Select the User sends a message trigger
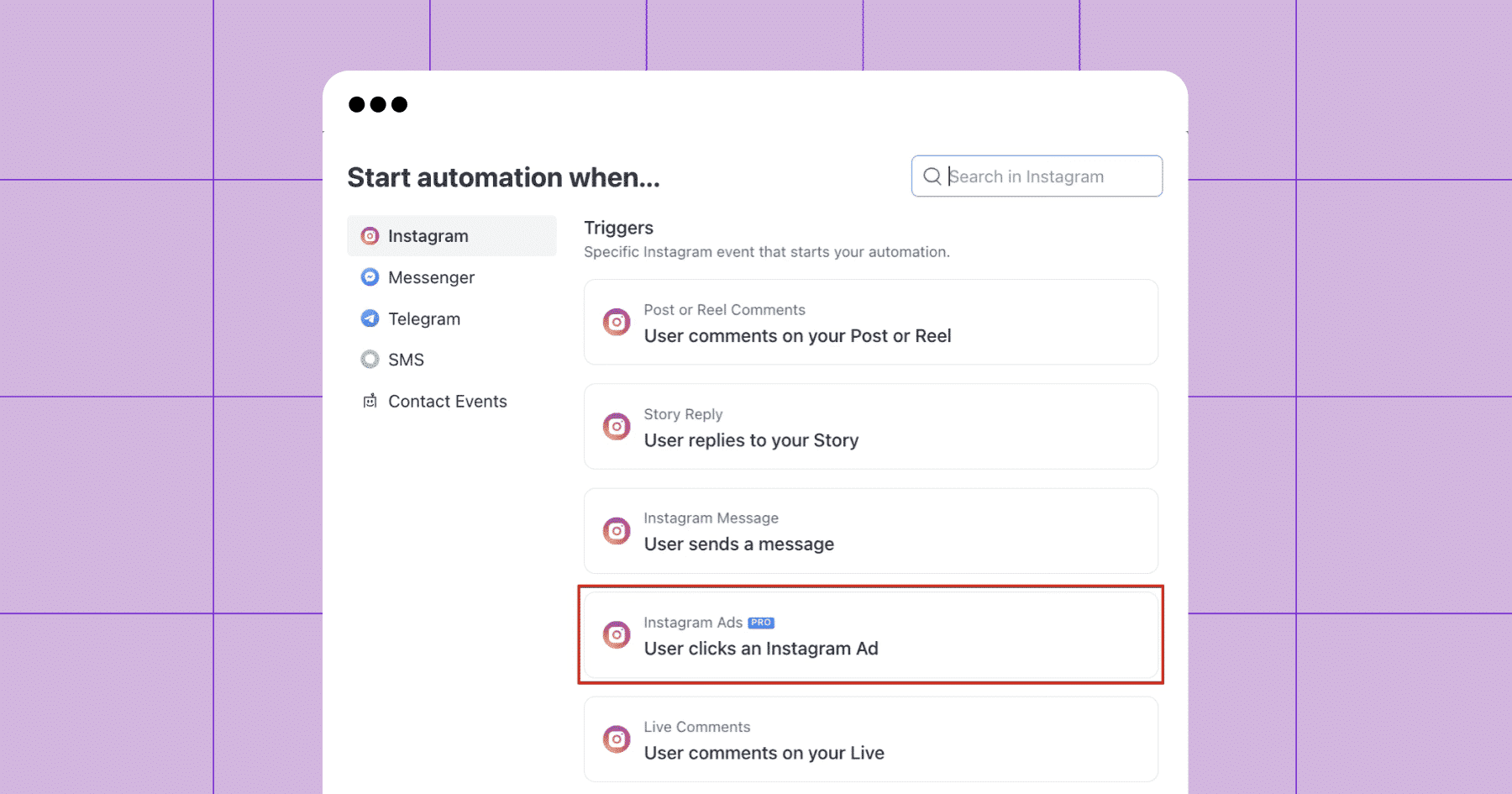This screenshot has height=794, width=1512. click(x=871, y=531)
